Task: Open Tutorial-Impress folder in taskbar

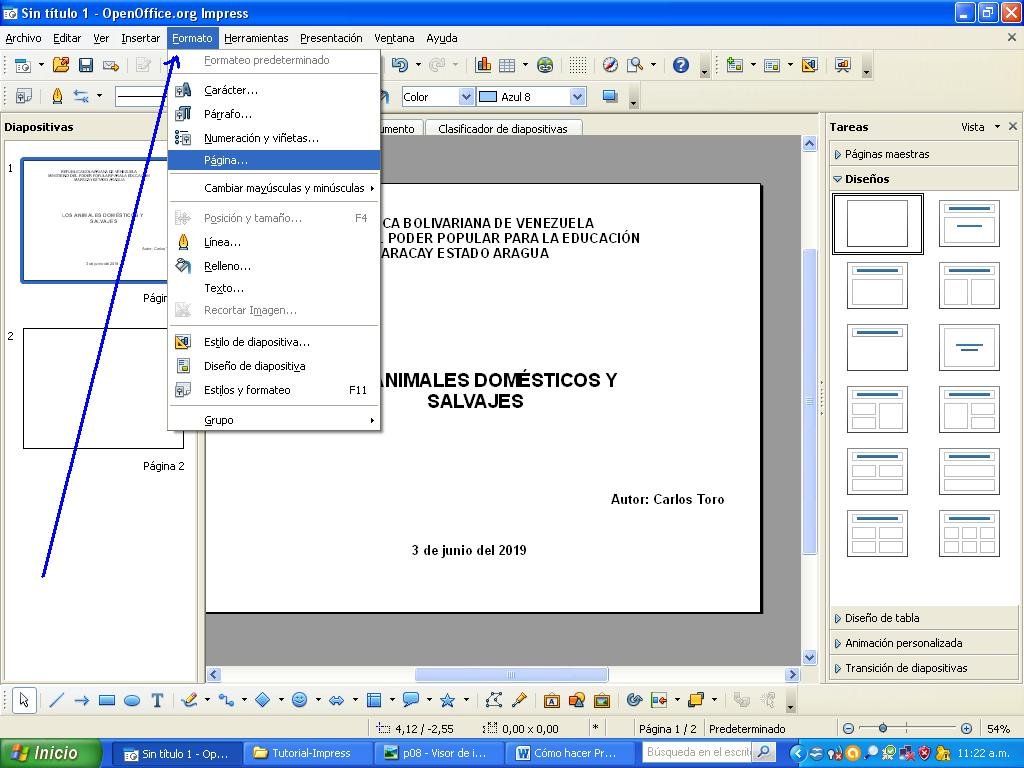Action: tap(307, 753)
